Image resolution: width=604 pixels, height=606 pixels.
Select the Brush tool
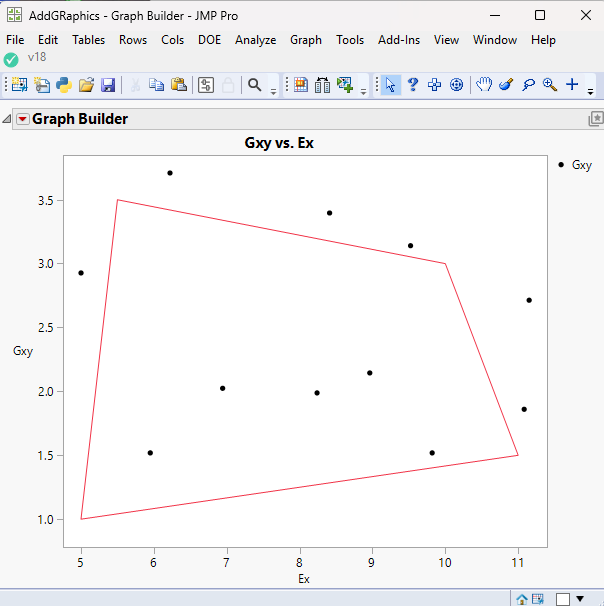pyautogui.click(x=506, y=85)
